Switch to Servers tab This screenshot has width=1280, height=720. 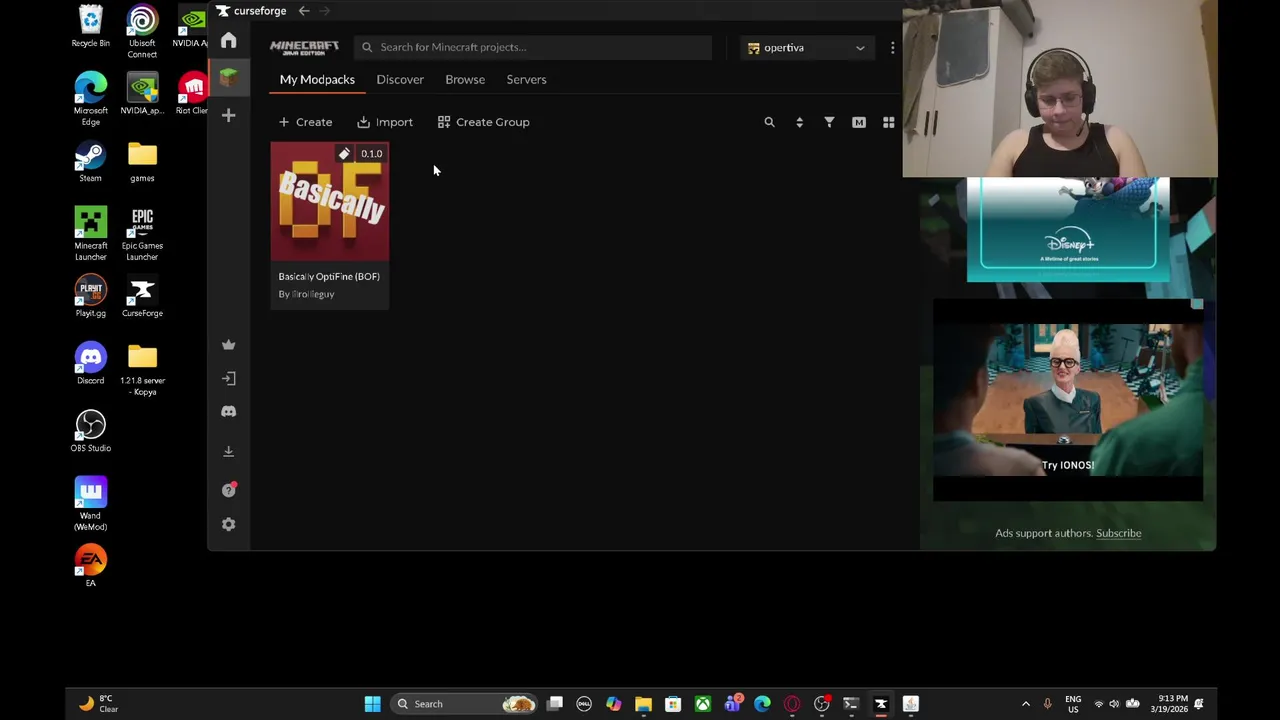pos(526,79)
